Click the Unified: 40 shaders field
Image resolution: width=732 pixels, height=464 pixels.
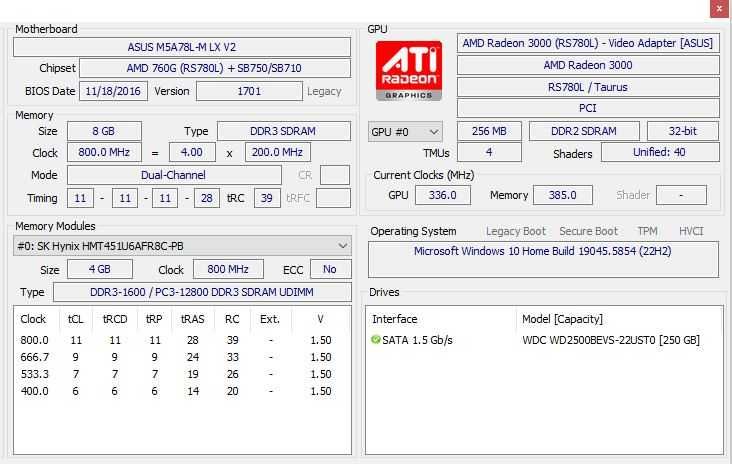click(660, 152)
